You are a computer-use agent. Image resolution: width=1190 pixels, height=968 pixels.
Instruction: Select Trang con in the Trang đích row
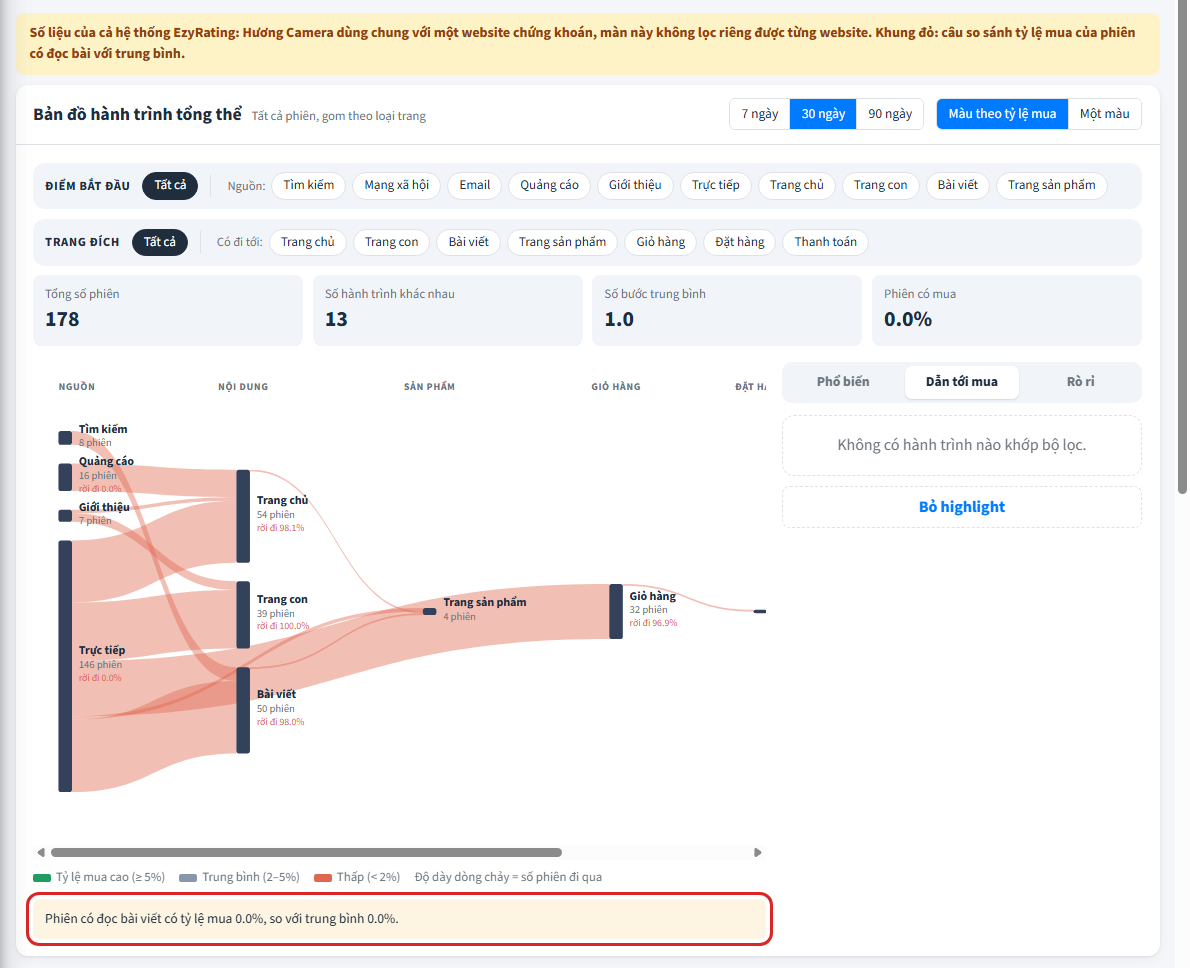[392, 242]
